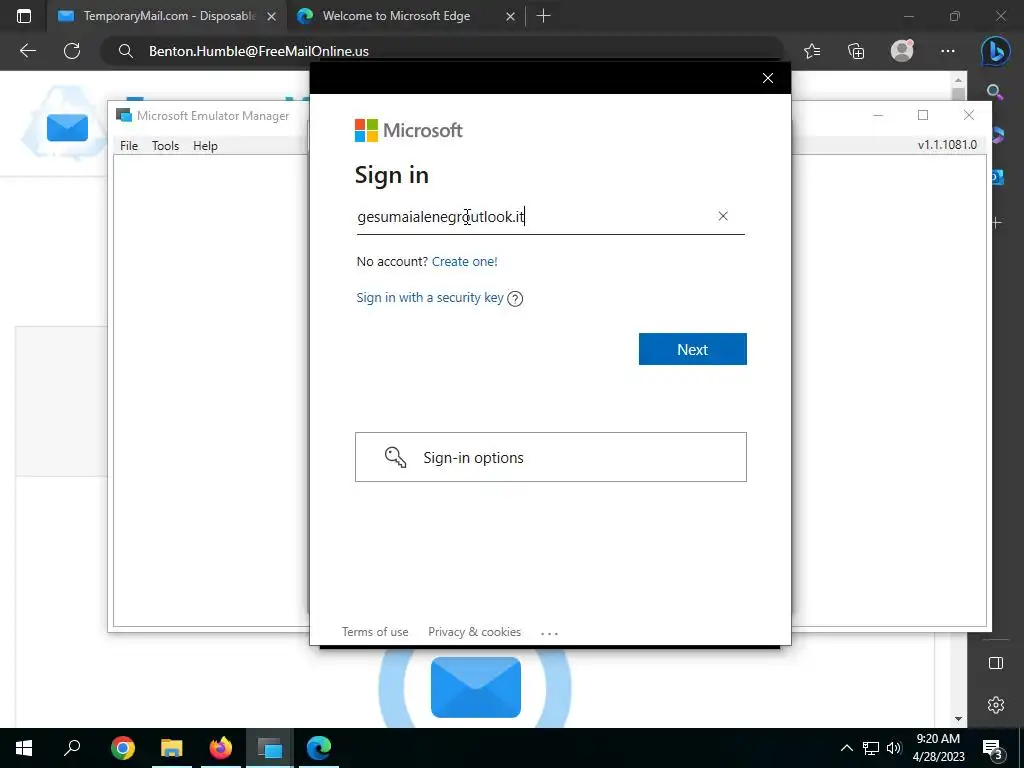Choose Sign in with a security key
Screen dimensions: 1024x768
pos(430,298)
